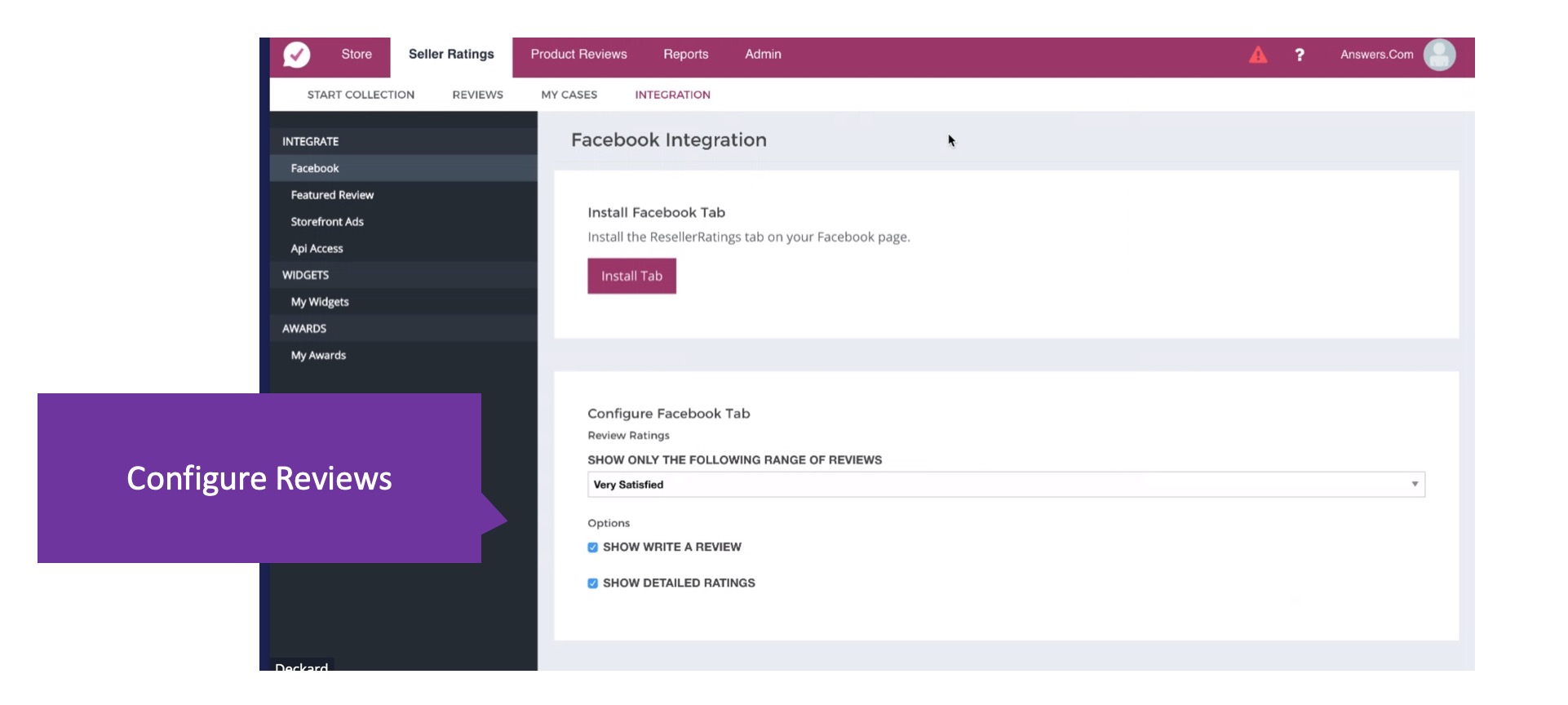
Task: Go to My Cases sub-tab
Action: click(x=569, y=95)
